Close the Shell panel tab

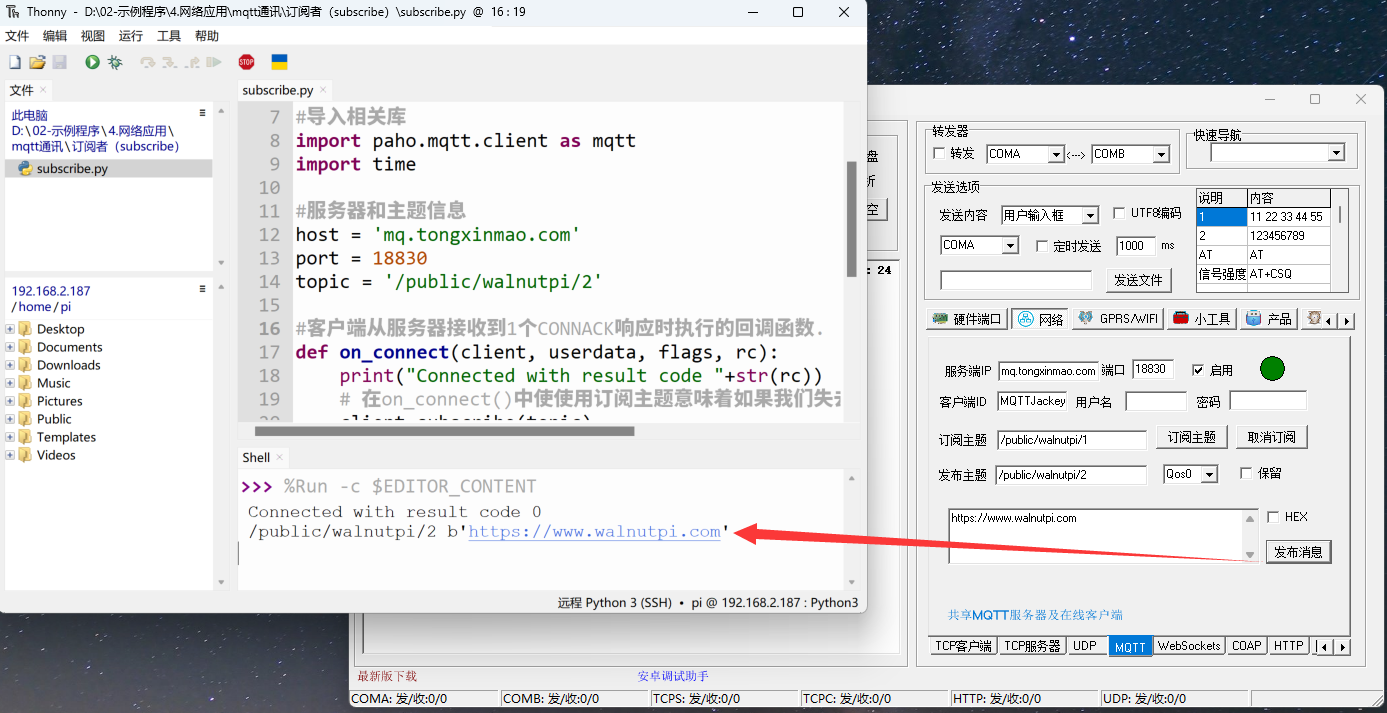(280, 458)
